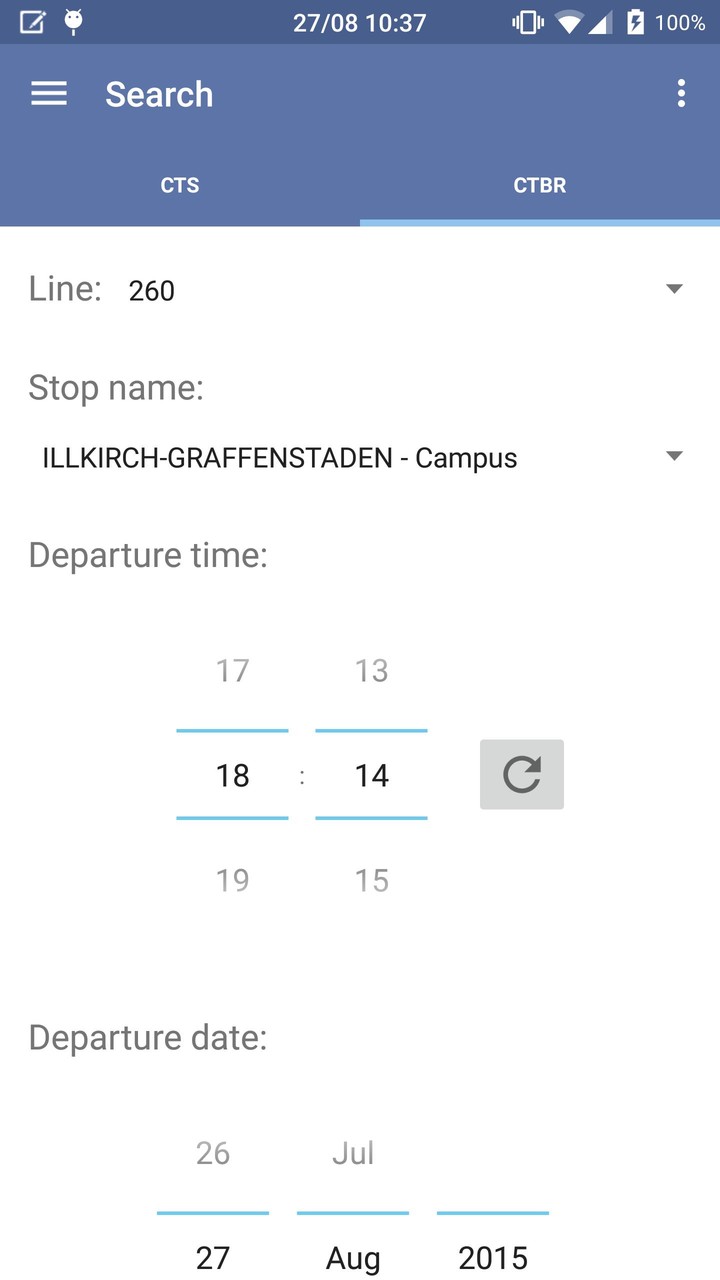720x1280 pixels.
Task: Select day 26 in date picker
Action: 213,1153
